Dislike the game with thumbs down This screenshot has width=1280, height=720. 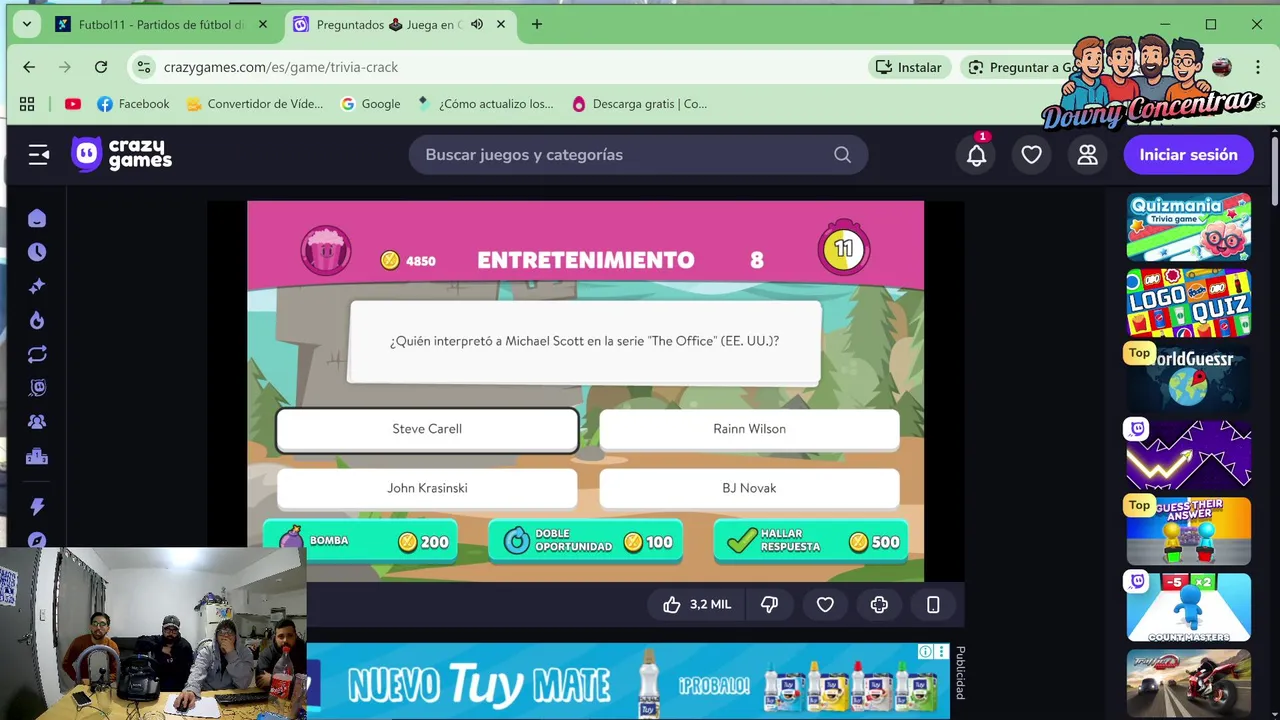pos(769,605)
